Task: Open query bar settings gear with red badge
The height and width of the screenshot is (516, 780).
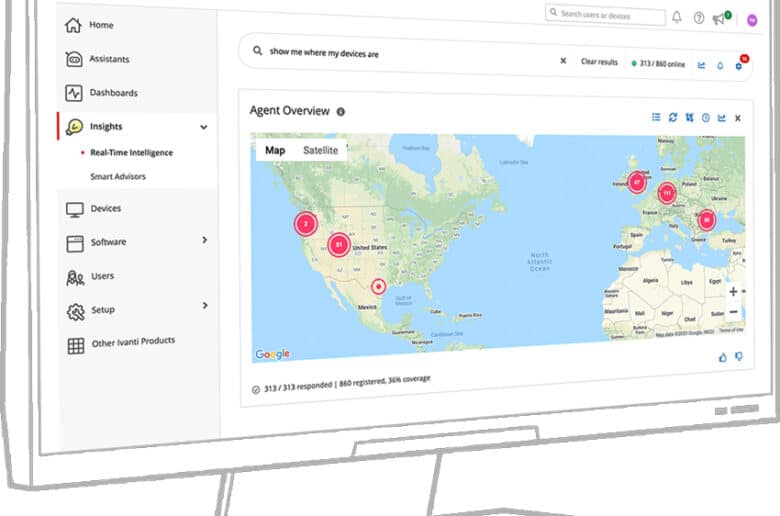Action: [x=740, y=64]
